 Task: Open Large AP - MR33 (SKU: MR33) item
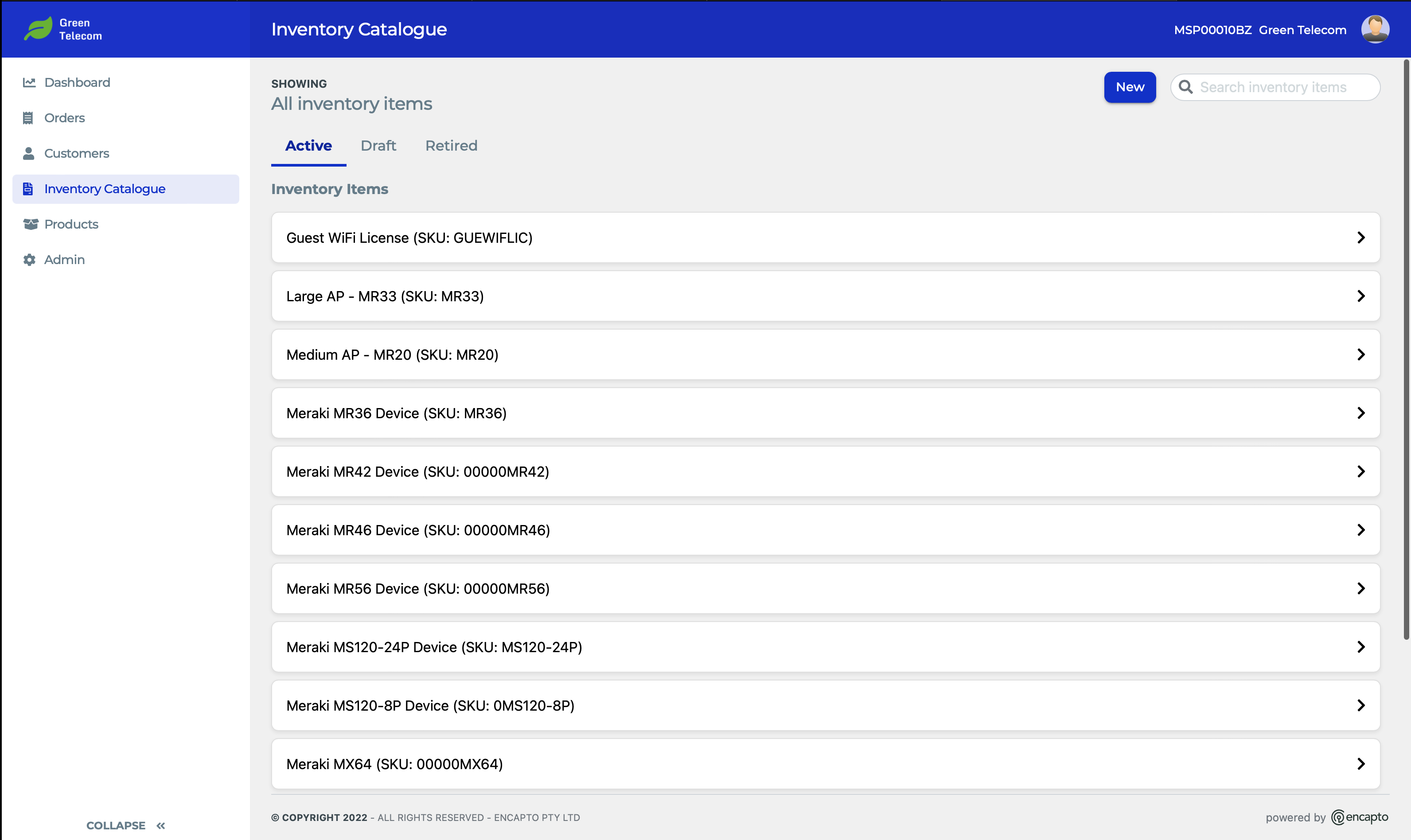[826, 296]
